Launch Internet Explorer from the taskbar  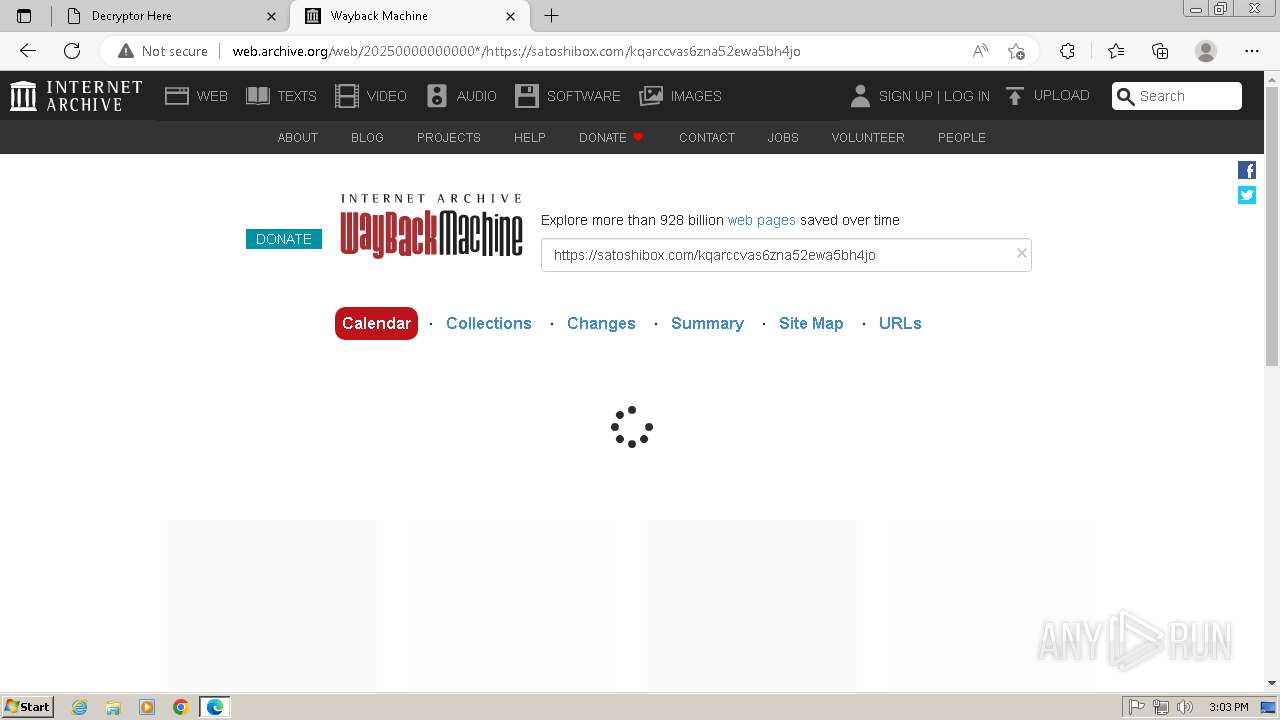[x=80, y=707]
